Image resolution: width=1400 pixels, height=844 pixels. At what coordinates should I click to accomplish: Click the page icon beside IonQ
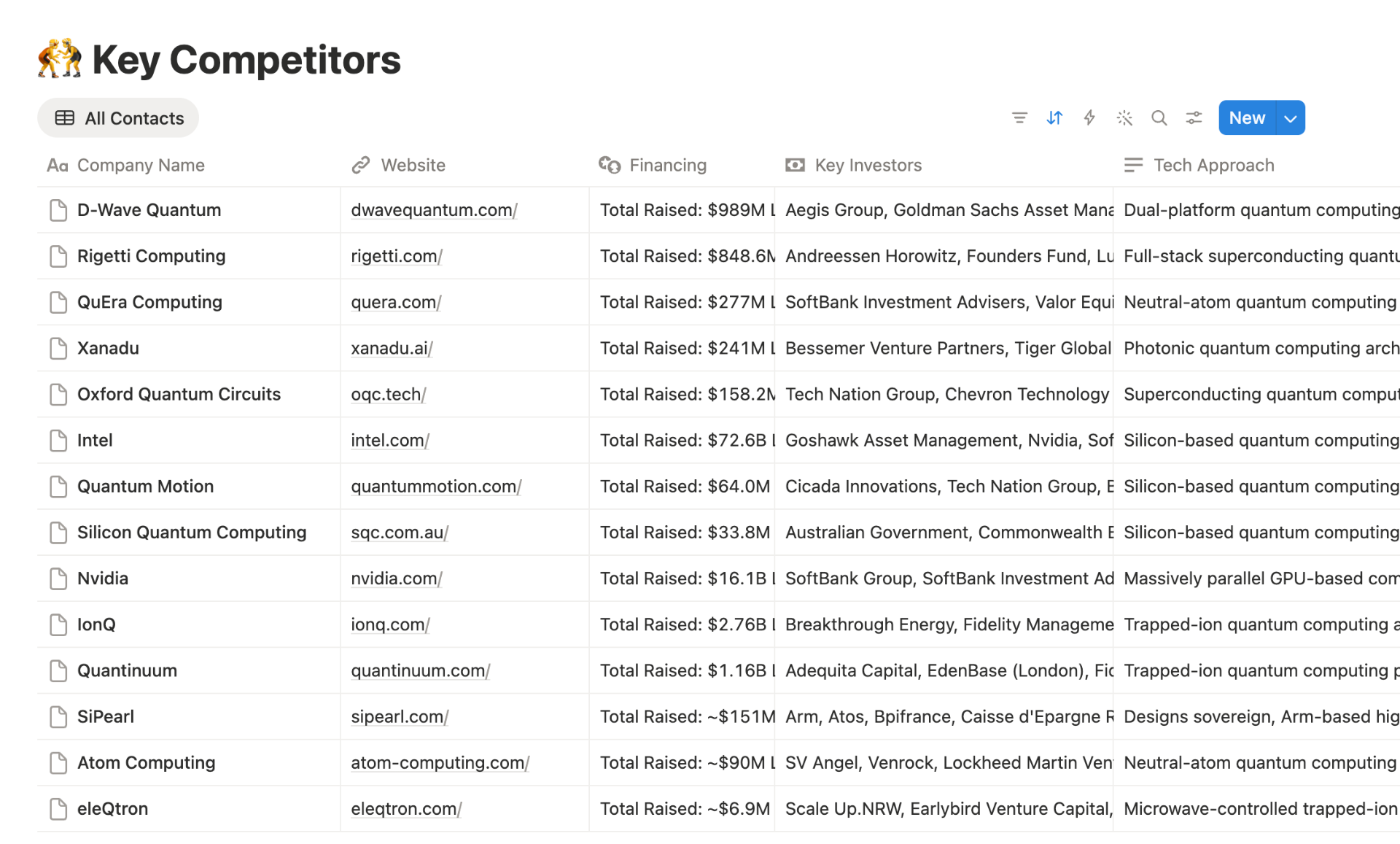click(x=58, y=624)
